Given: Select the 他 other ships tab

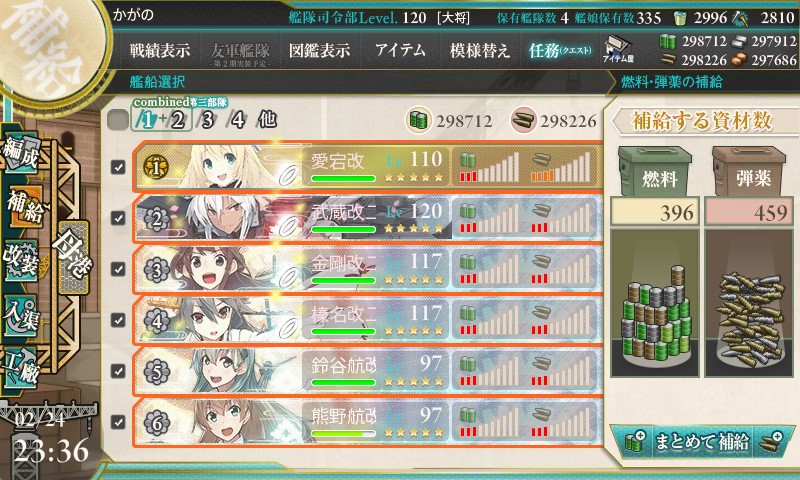Looking at the screenshot, I should coord(268,119).
